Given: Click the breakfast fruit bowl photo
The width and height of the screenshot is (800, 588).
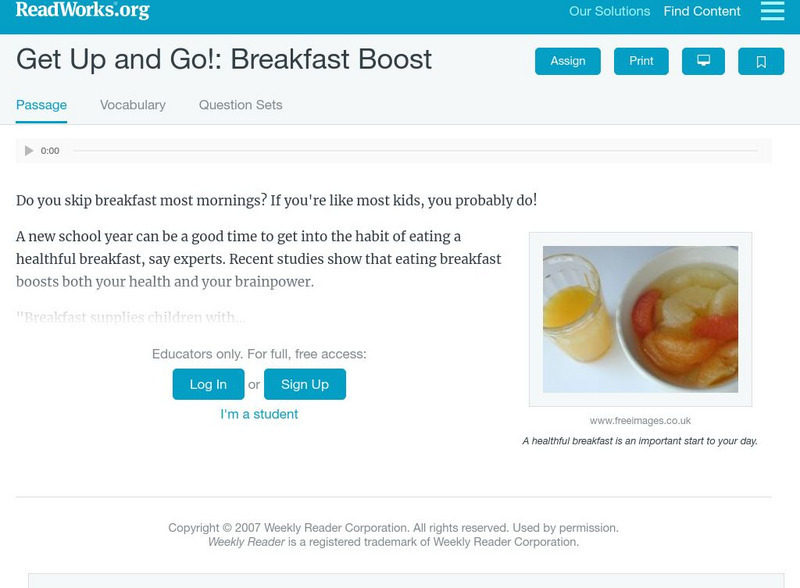Looking at the screenshot, I should coord(640,319).
